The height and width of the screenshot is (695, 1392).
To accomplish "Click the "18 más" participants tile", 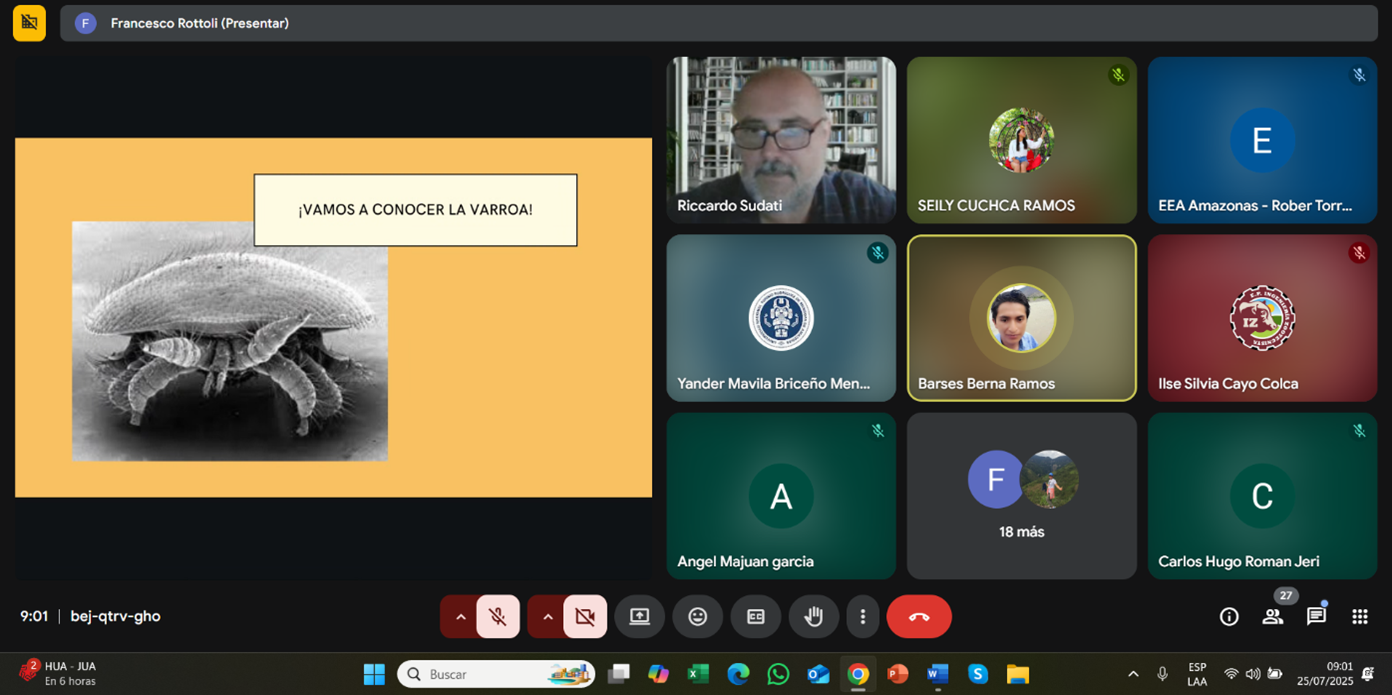I will 1021,496.
